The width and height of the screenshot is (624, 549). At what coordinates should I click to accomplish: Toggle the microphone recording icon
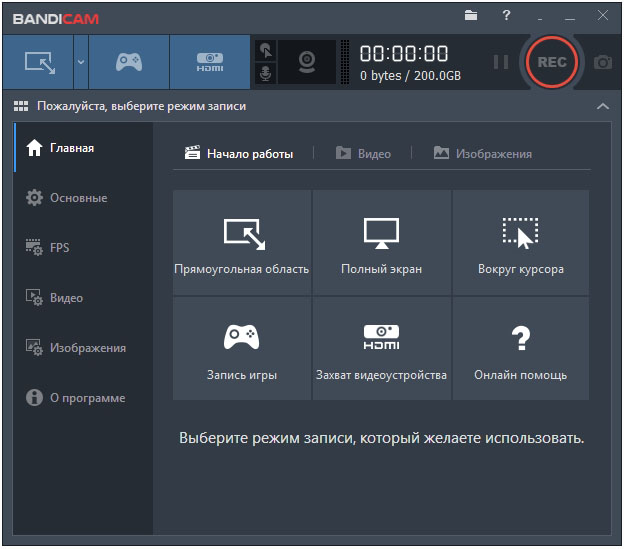tap(266, 74)
